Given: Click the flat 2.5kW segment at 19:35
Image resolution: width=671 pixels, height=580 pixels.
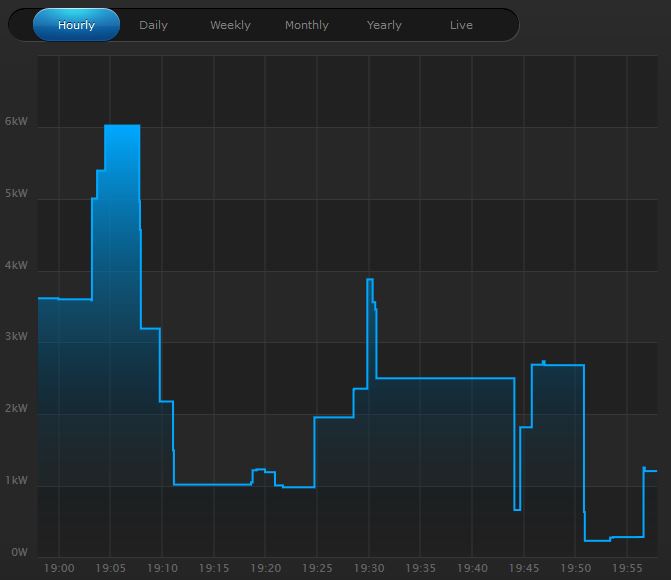Looking at the screenshot, I should tap(445, 378).
